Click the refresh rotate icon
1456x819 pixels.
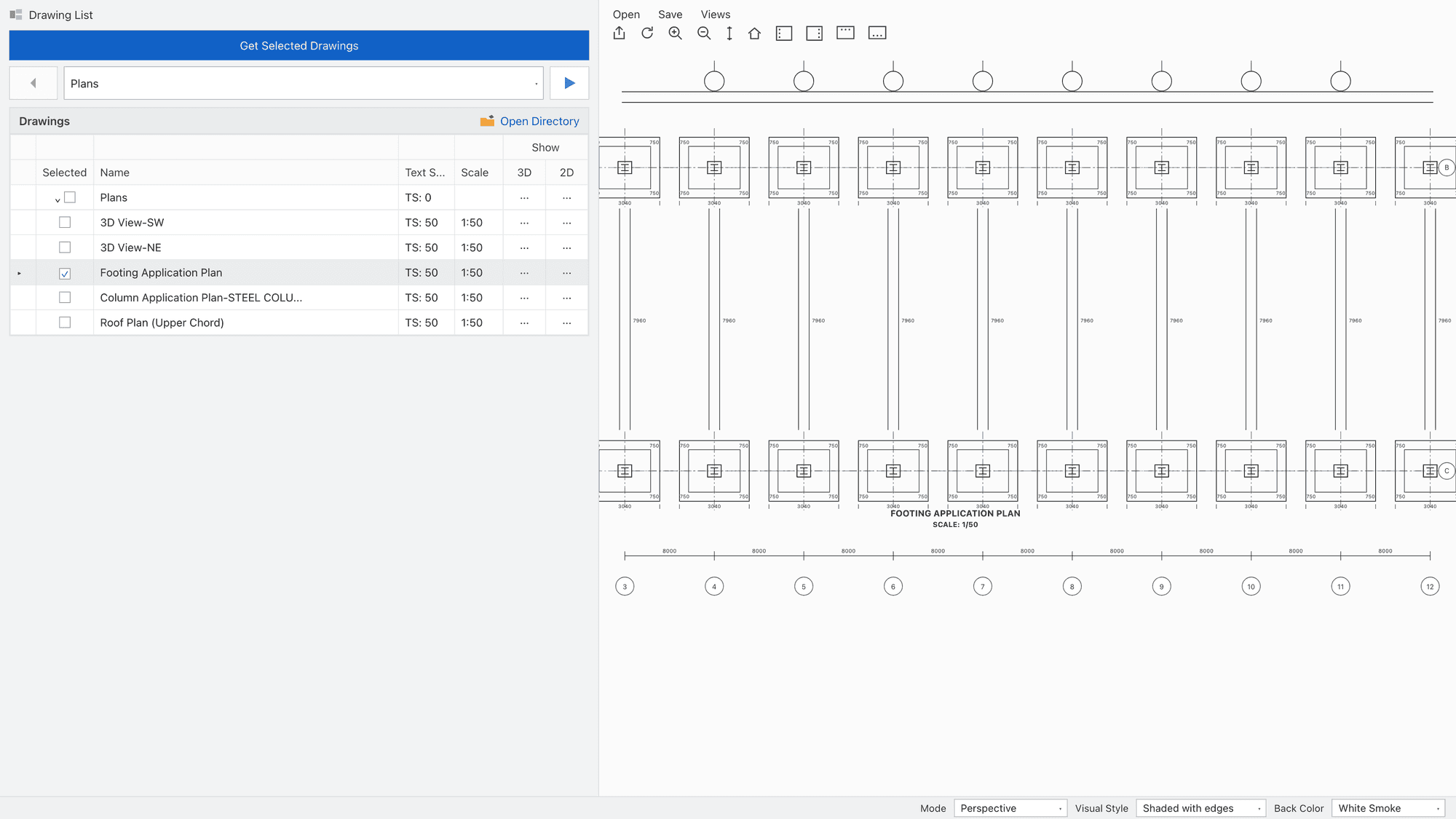point(647,33)
